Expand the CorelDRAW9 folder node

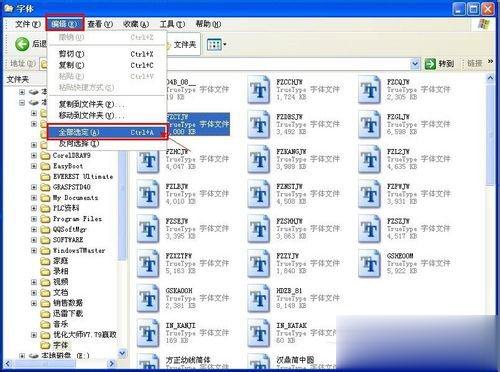coord(34,155)
